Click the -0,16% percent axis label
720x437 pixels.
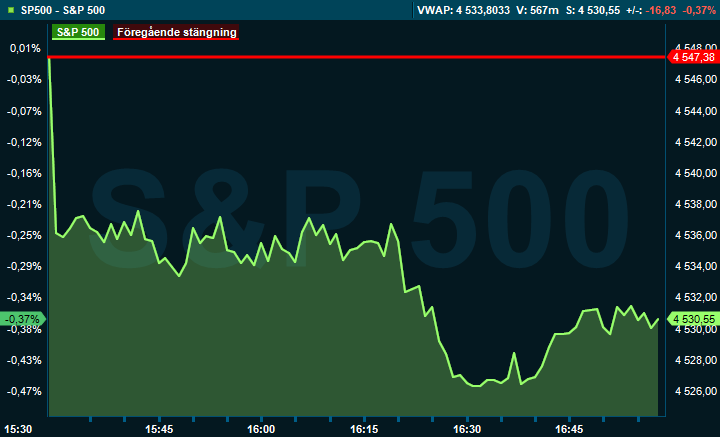[x=24, y=173]
